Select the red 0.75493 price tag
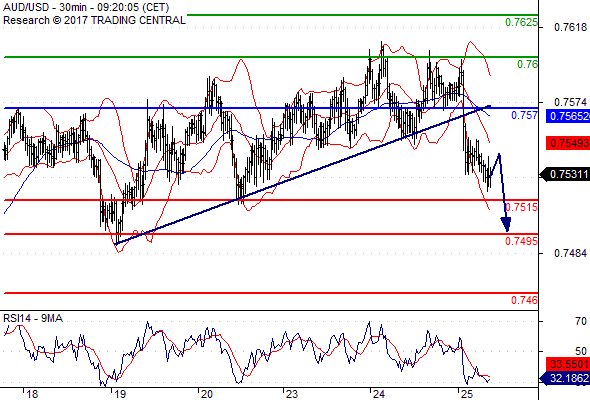The image size is (590, 400). (568, 143)
